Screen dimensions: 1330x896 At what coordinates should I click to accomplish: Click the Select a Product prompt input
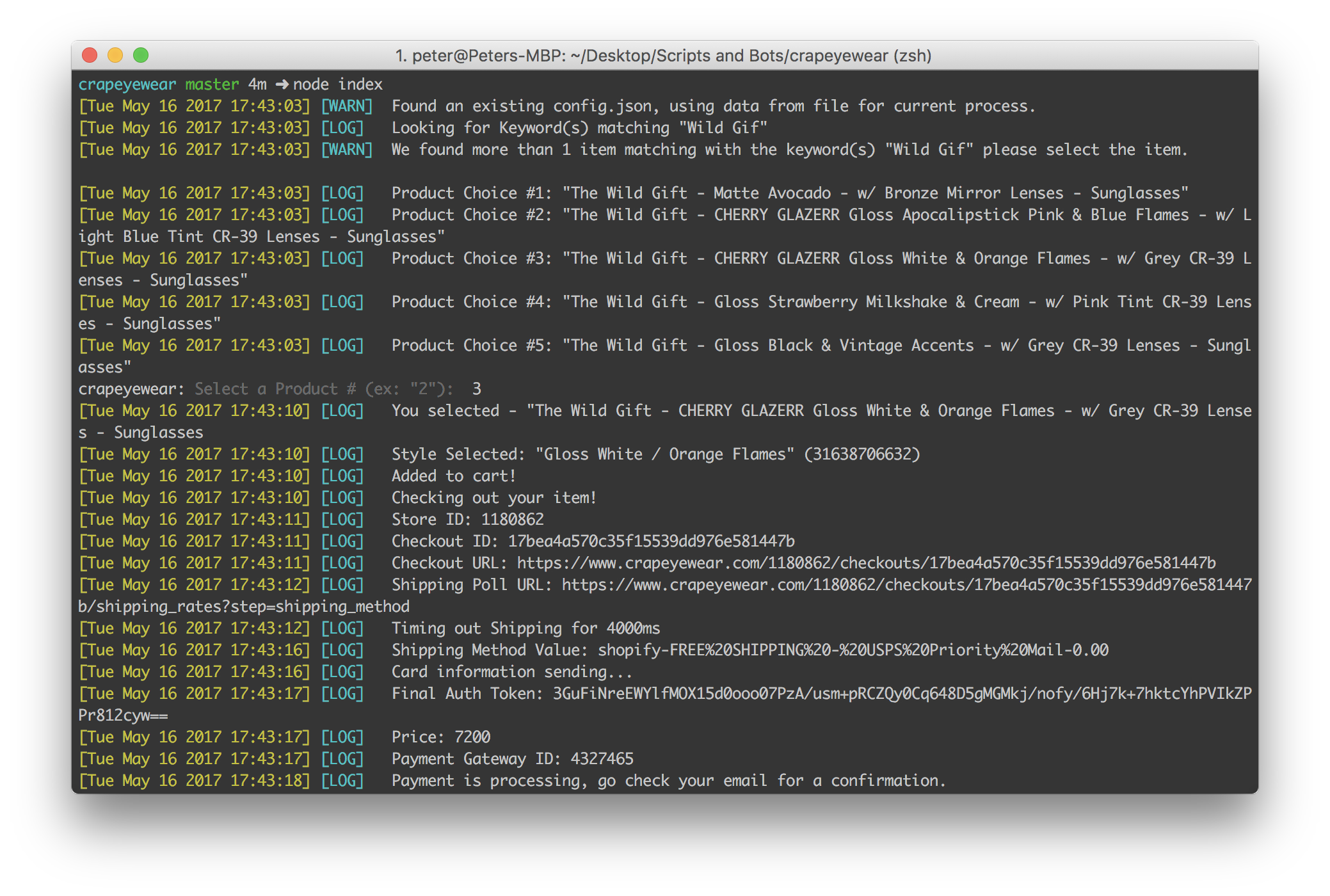(477, 389)
